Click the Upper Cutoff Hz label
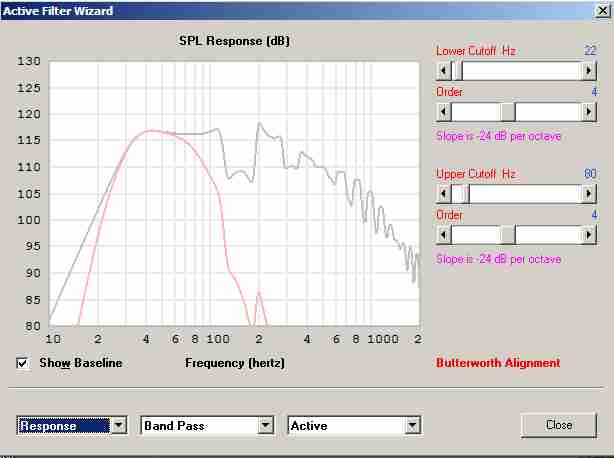The image size is (614, 458). (x=476, y=173)
